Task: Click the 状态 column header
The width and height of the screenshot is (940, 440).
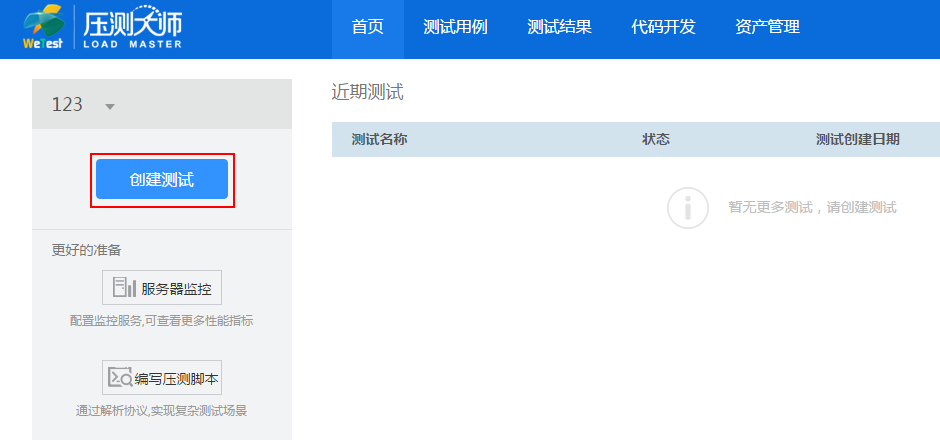Action: [x=656, y=140]
